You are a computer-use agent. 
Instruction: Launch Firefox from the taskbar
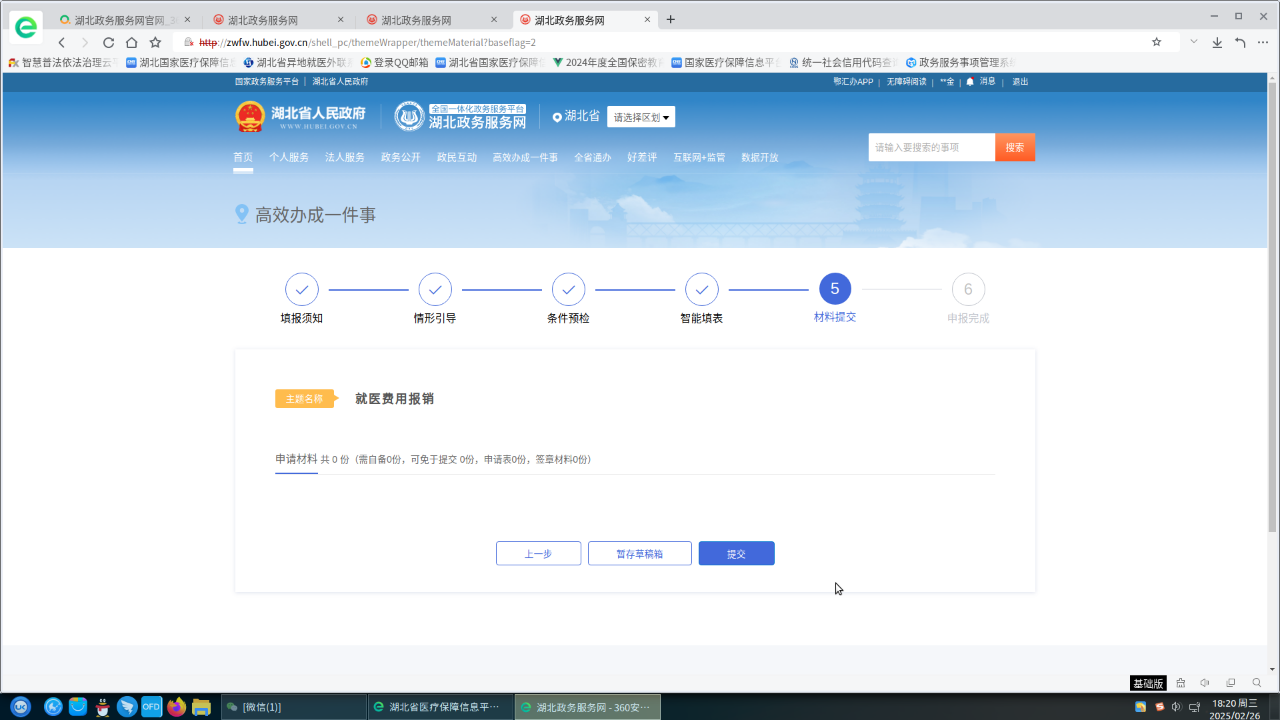click(x=177, y=707)
